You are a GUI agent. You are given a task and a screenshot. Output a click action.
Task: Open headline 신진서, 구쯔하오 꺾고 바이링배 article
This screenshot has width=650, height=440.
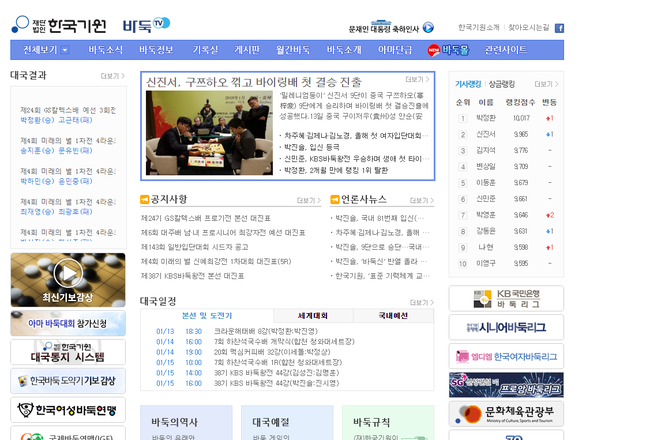click(254, 82)
